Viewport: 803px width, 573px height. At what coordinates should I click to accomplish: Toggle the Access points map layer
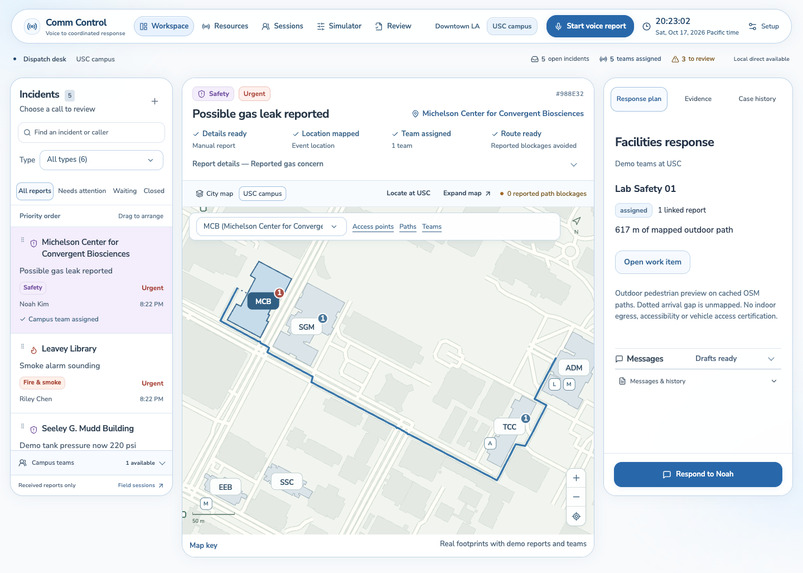click(x=373, y=227)
